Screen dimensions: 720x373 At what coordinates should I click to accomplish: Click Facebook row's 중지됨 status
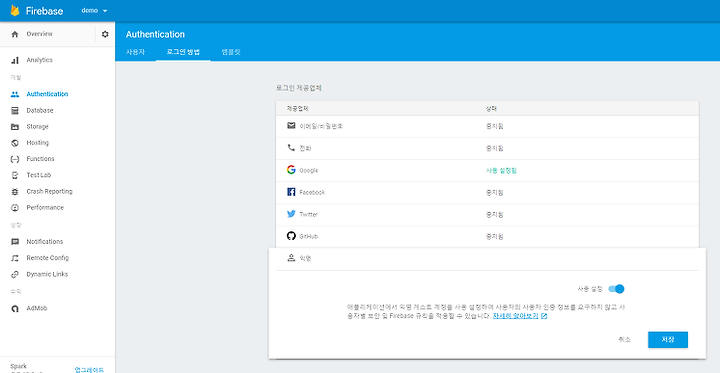pos(495,192)
